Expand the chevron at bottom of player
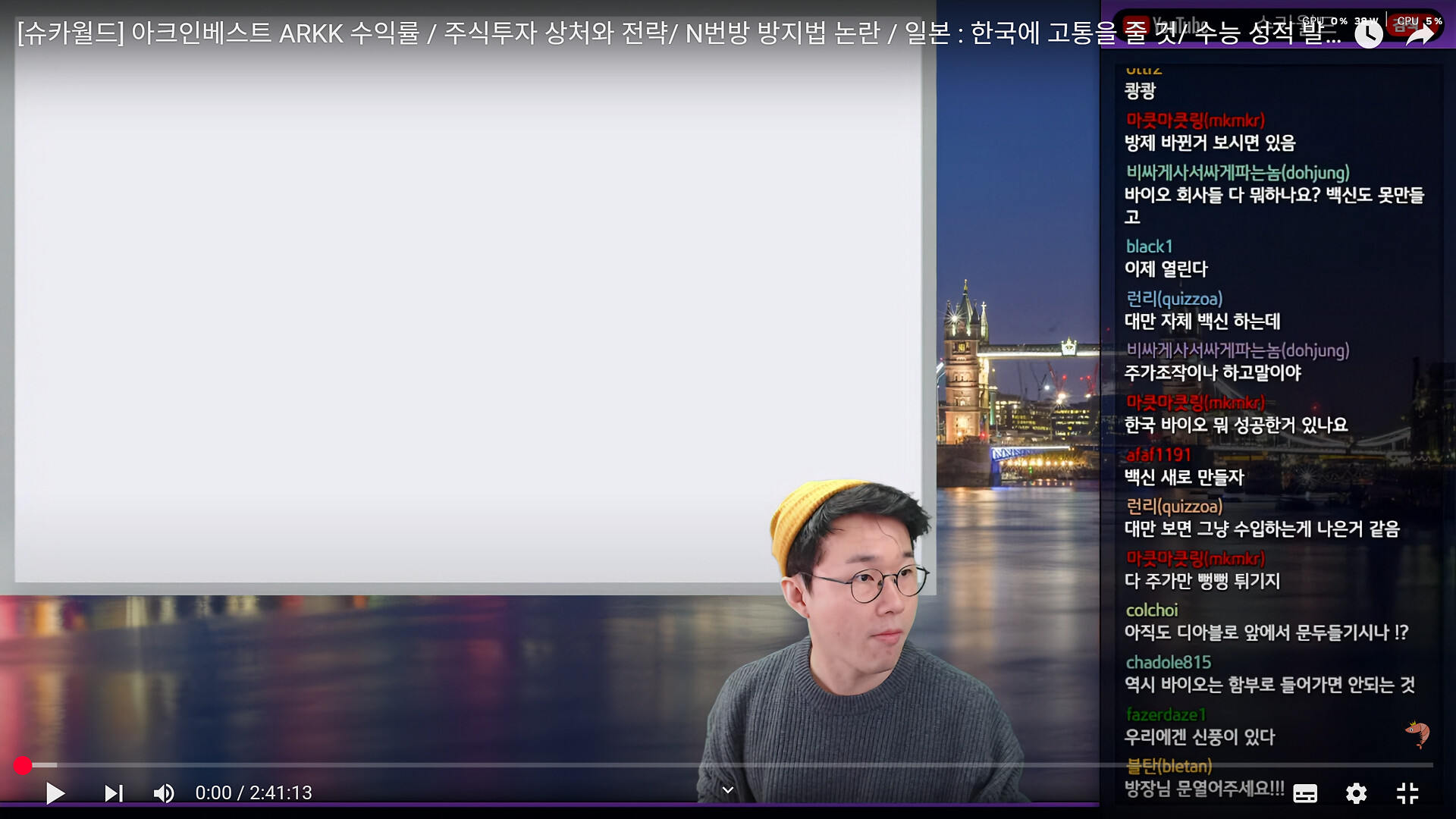The height and width of the screenshot is (819, 1456). point(728,790)
